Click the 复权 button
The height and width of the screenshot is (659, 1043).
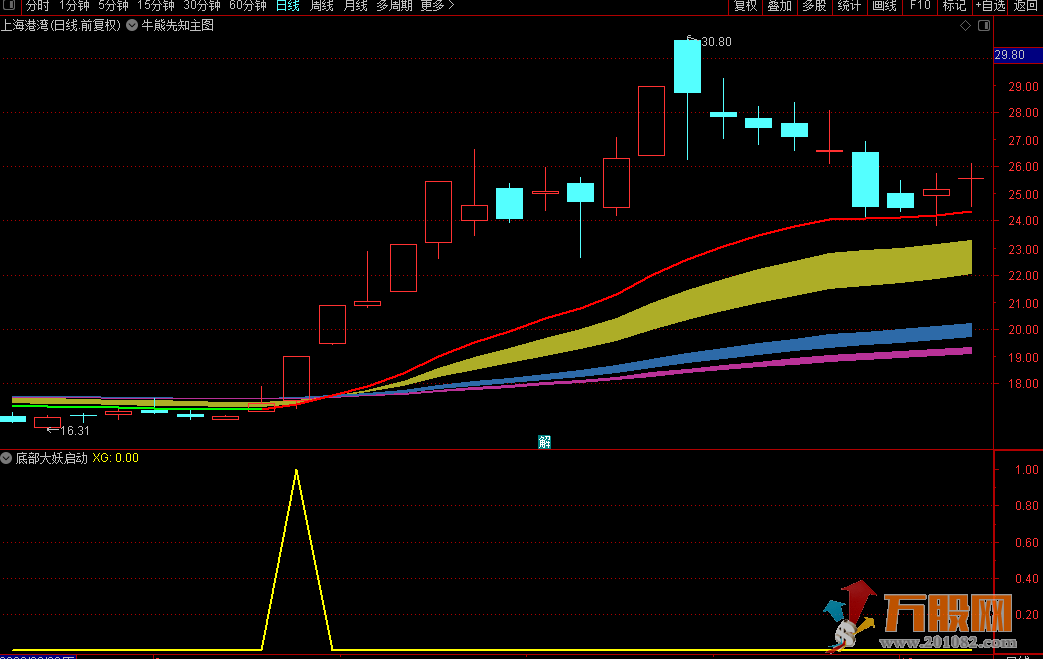[x=745, y=6]
